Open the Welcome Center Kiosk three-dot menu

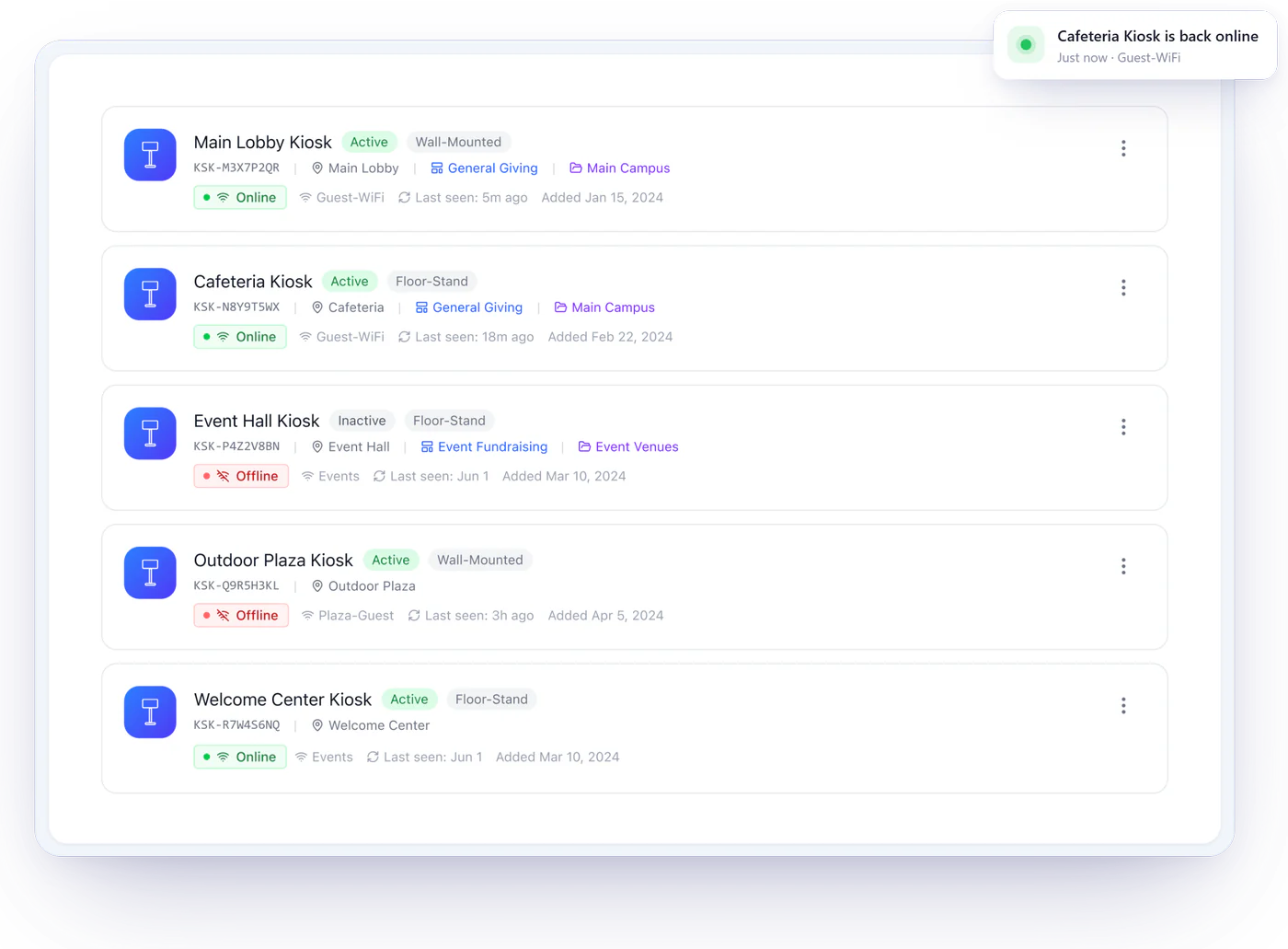[x=1123, y=705]
